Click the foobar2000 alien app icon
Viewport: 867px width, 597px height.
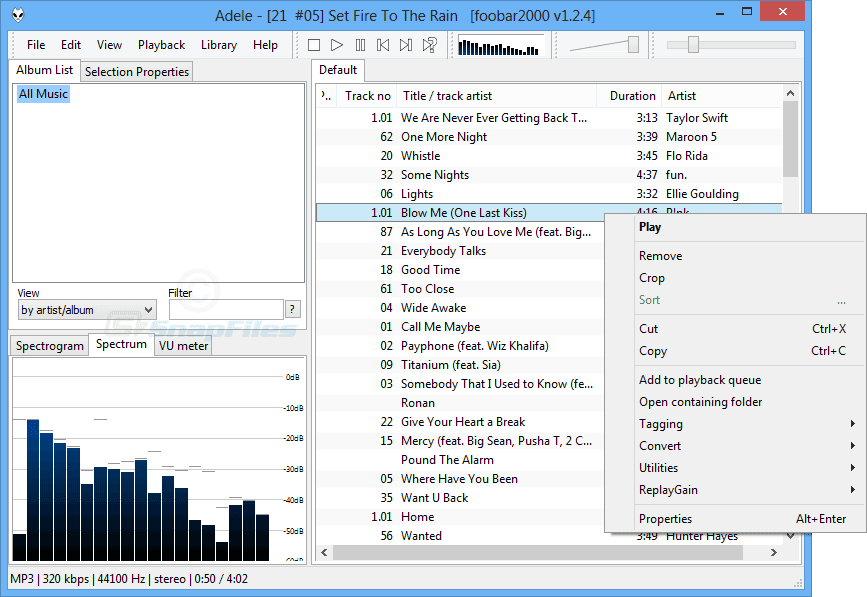(x=18, y=15)
